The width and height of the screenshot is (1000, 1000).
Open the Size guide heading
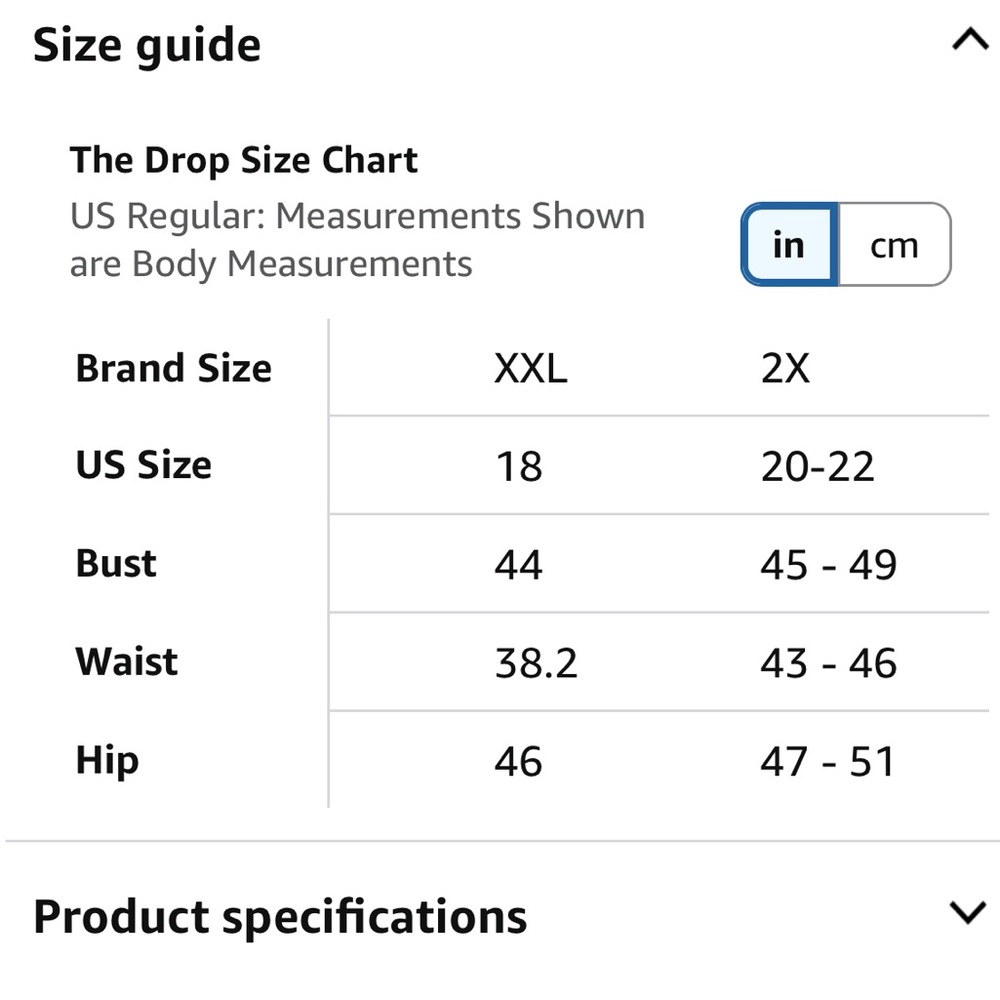click(147, 46)
